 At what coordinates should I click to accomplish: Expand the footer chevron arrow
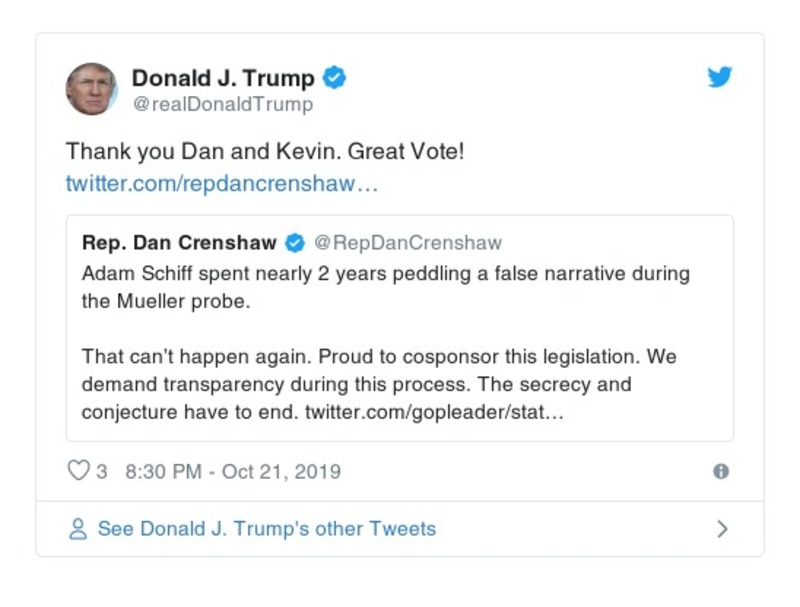point(722,528)
